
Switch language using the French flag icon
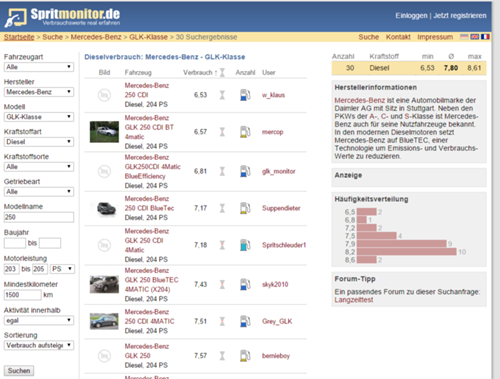[485, 37]
